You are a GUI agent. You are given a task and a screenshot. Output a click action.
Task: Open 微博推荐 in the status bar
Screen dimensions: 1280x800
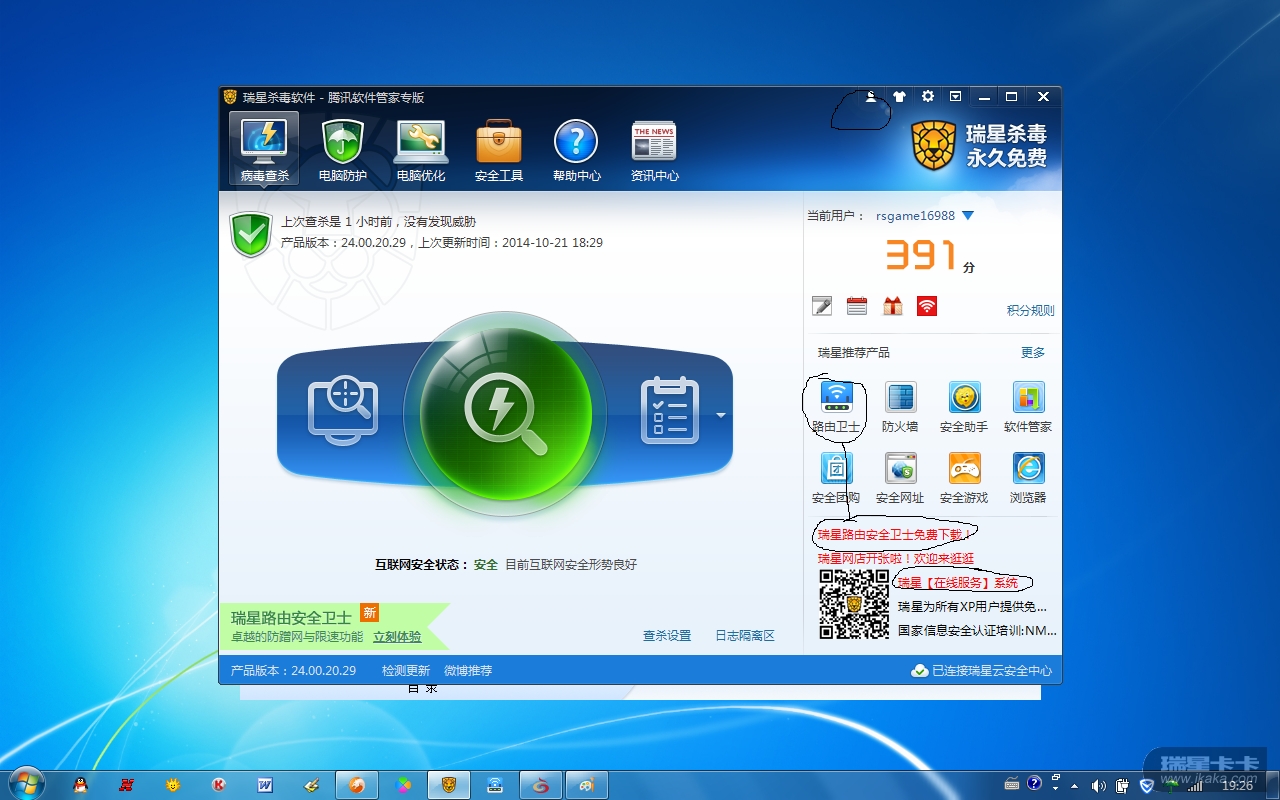[468, 671]
